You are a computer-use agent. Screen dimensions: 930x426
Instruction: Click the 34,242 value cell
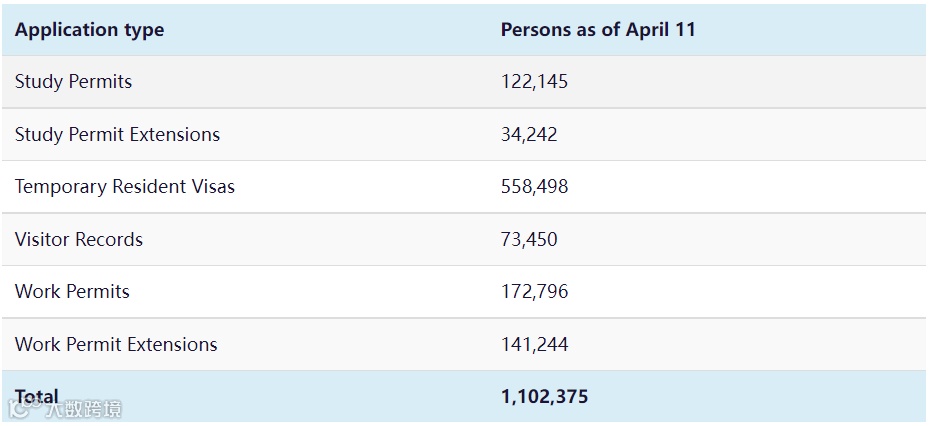pos(529,135)
